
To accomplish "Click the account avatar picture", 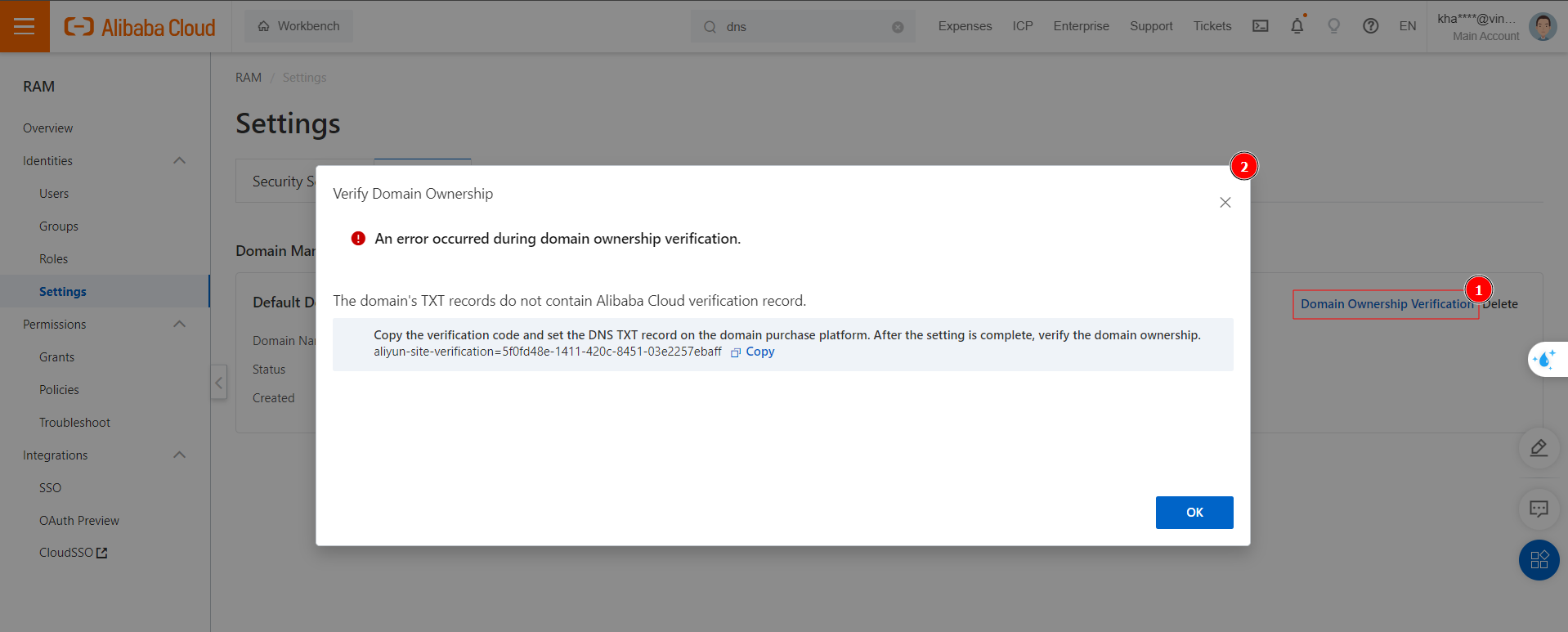I will (x=1543, y=26).
